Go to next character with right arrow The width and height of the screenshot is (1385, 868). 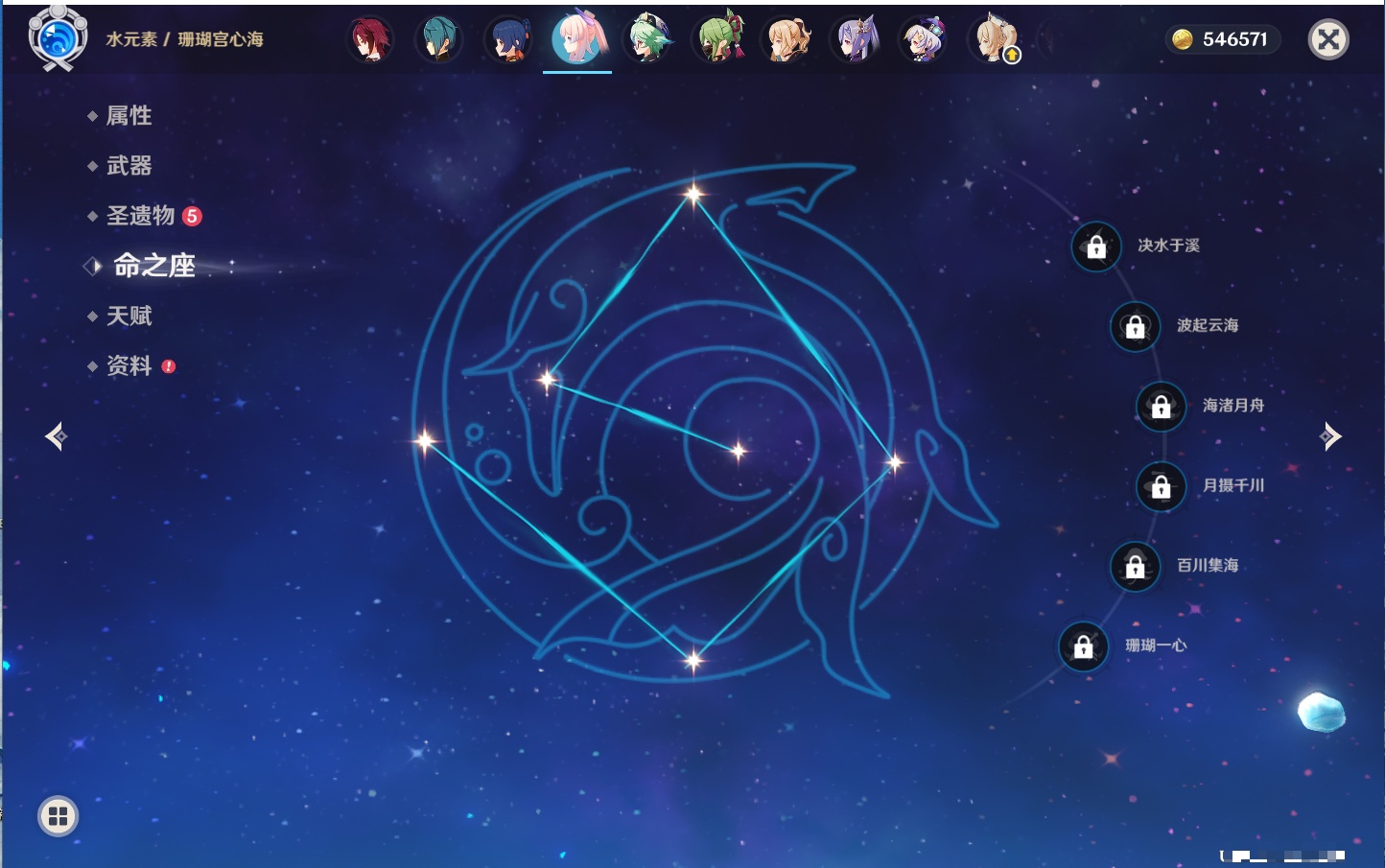click(1330, 436)
